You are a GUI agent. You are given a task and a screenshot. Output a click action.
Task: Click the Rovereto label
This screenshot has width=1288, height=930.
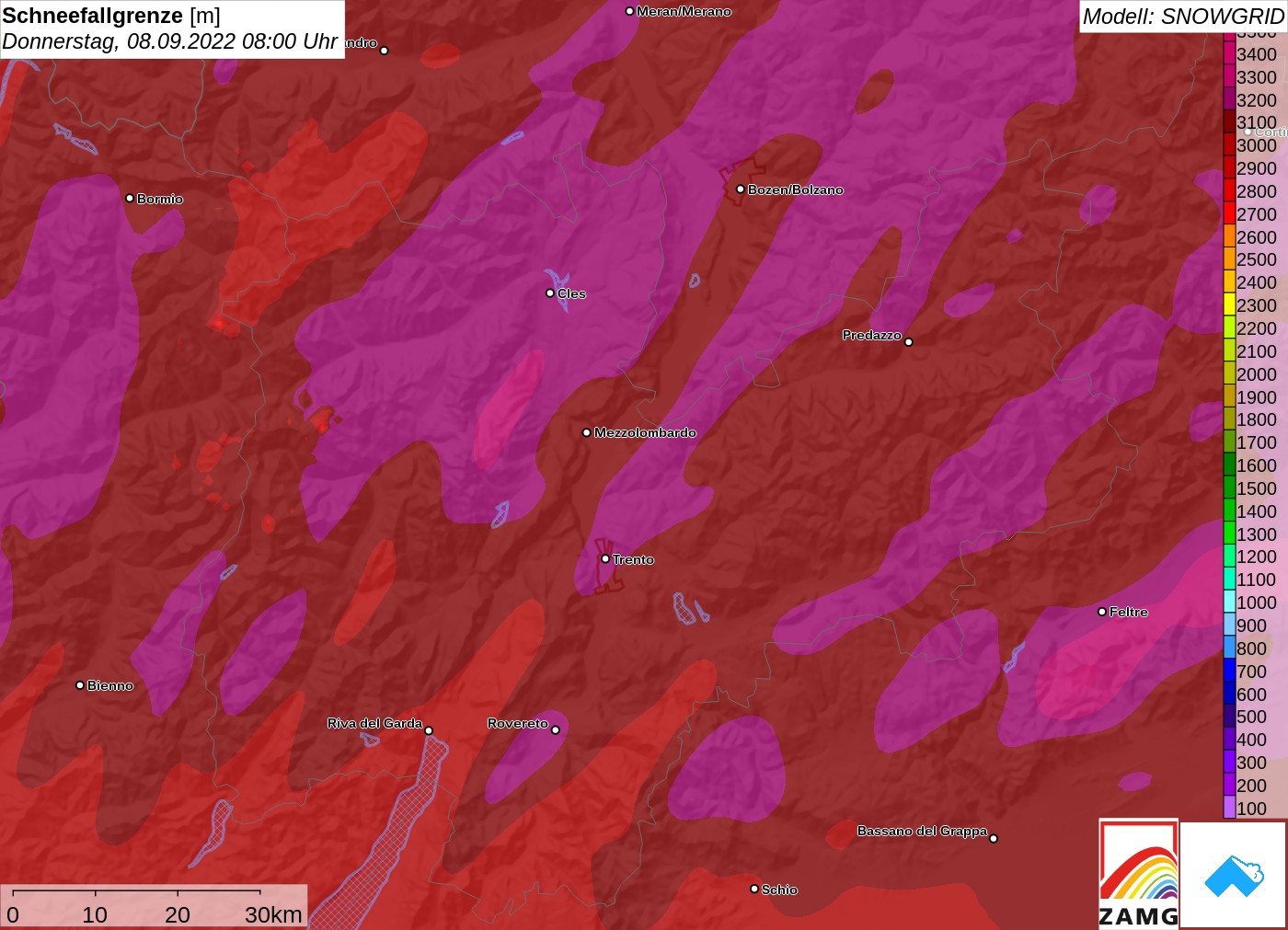click(518, 723)
